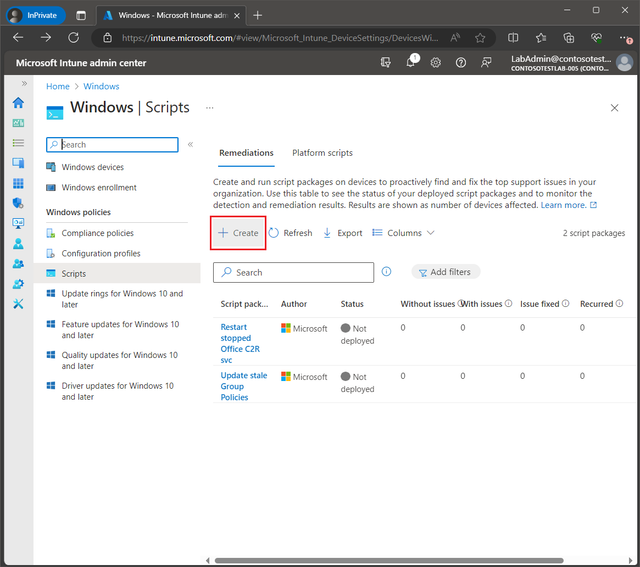Sort by Status column header
This screenshot has width=640, height=567.
(352, 304)
